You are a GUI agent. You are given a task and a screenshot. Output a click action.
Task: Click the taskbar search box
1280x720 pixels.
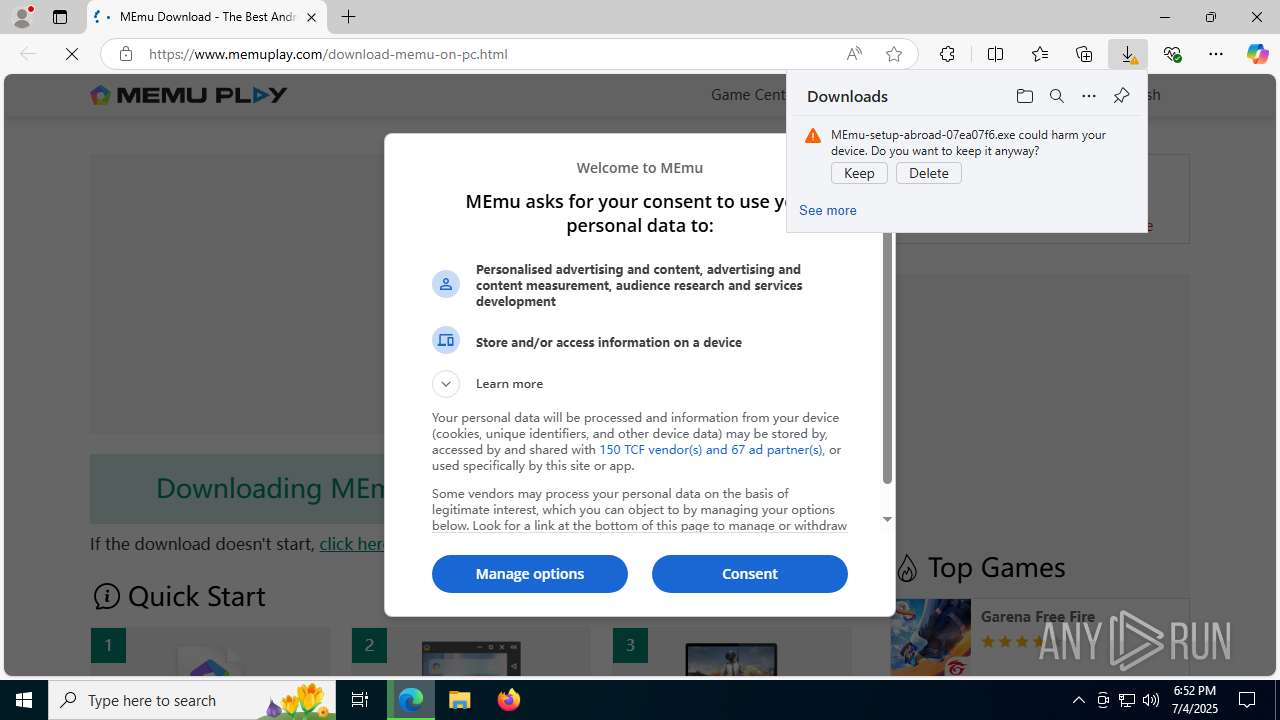[193, 700]
